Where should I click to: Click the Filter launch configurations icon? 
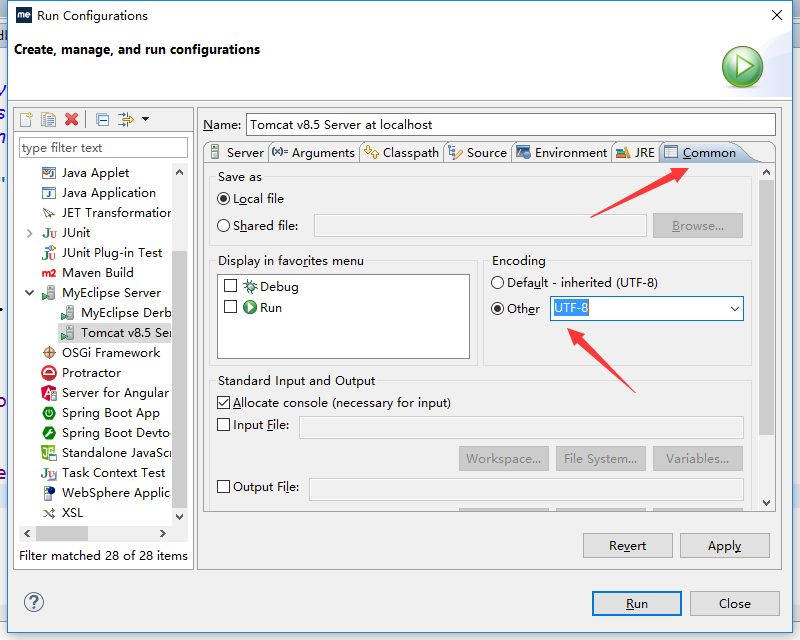tap(126, 119)
